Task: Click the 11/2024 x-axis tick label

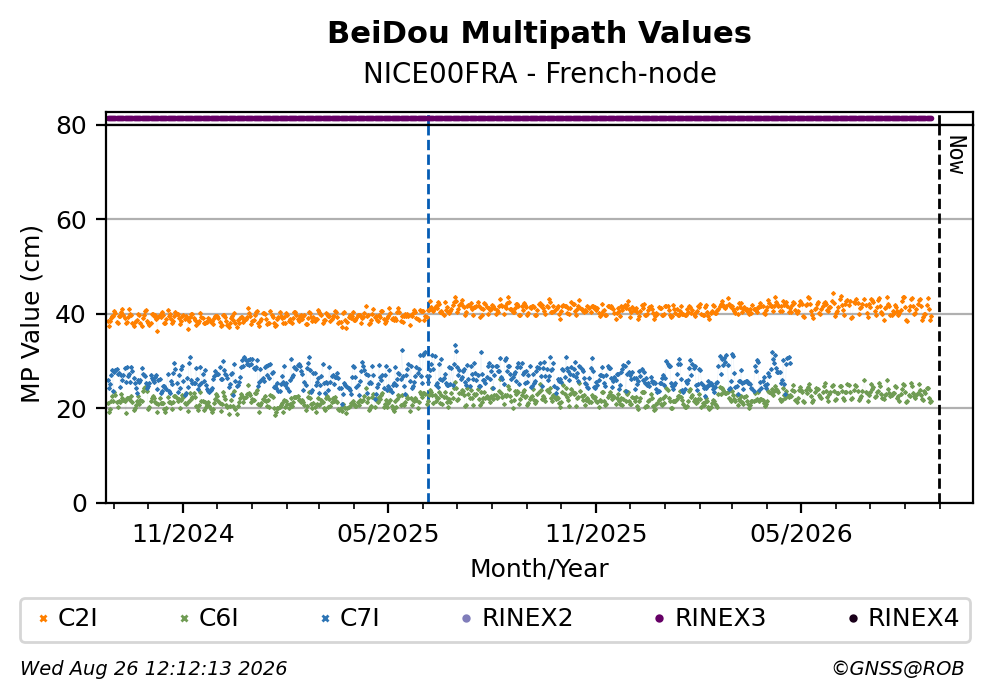Action: [183, 534]
